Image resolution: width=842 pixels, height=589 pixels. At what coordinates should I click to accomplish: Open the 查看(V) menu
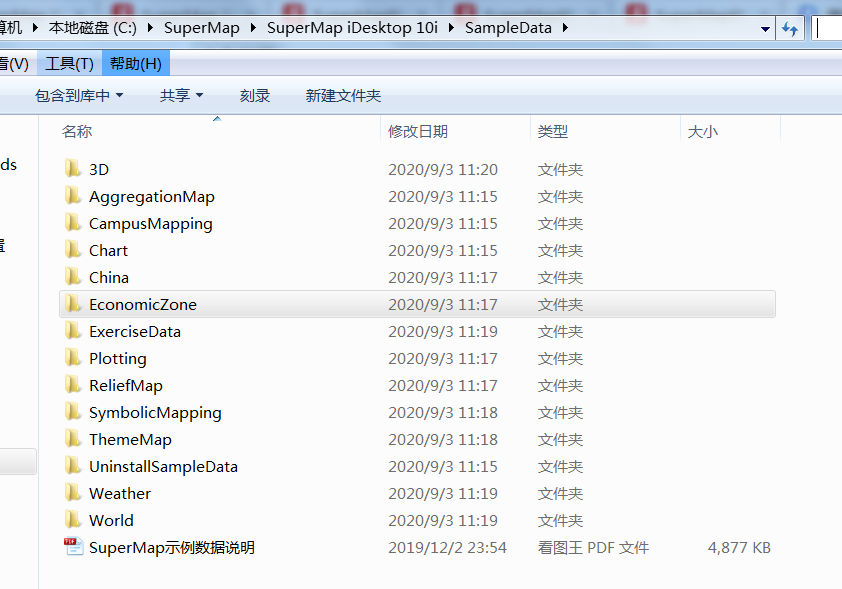tap(14, 64)
